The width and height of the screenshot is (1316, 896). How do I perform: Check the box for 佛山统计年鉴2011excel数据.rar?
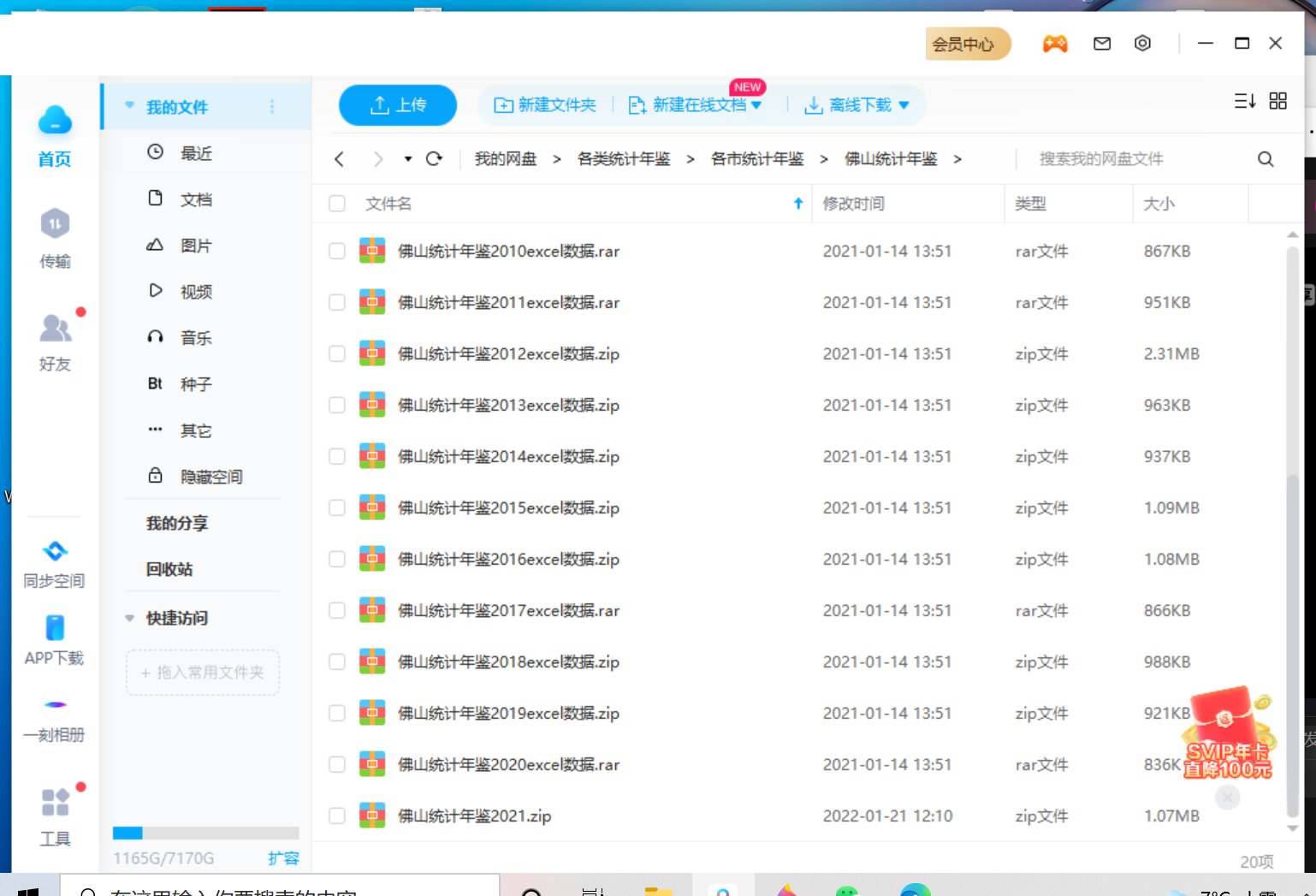pyautogui.click(x=337, y=302)
